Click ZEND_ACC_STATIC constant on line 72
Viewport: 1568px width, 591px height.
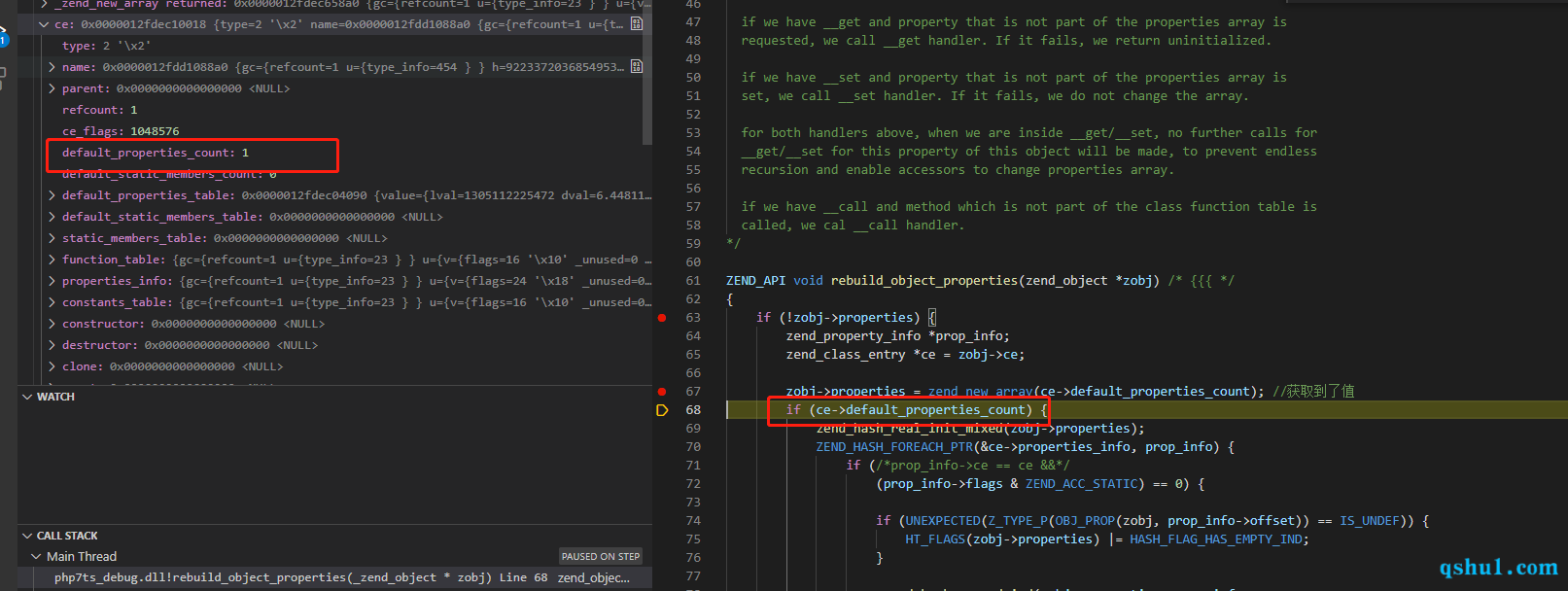coord(1082,484)
